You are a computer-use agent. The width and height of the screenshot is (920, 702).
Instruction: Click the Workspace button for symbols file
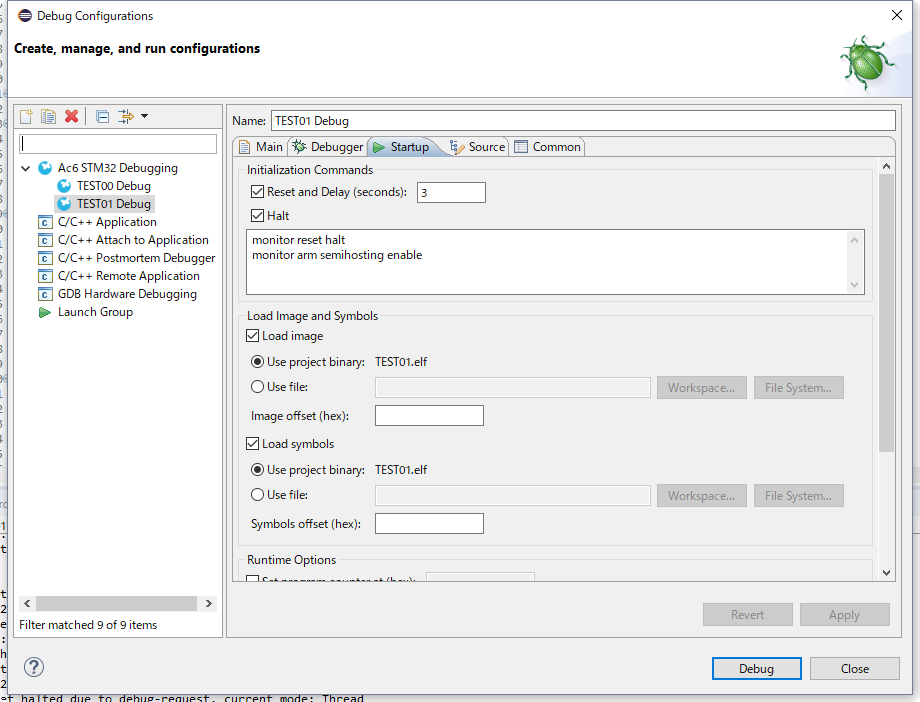click(701, 495)
